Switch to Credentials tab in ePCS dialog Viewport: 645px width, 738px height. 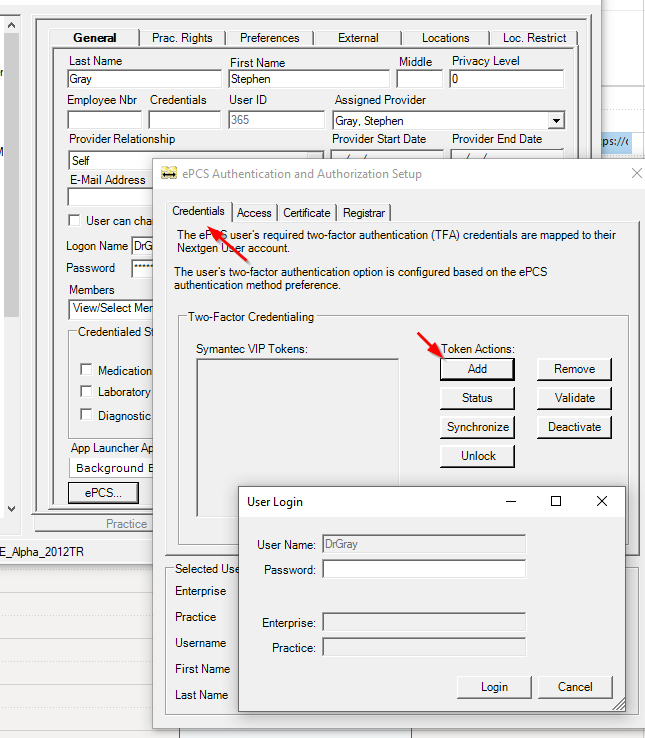198,211
